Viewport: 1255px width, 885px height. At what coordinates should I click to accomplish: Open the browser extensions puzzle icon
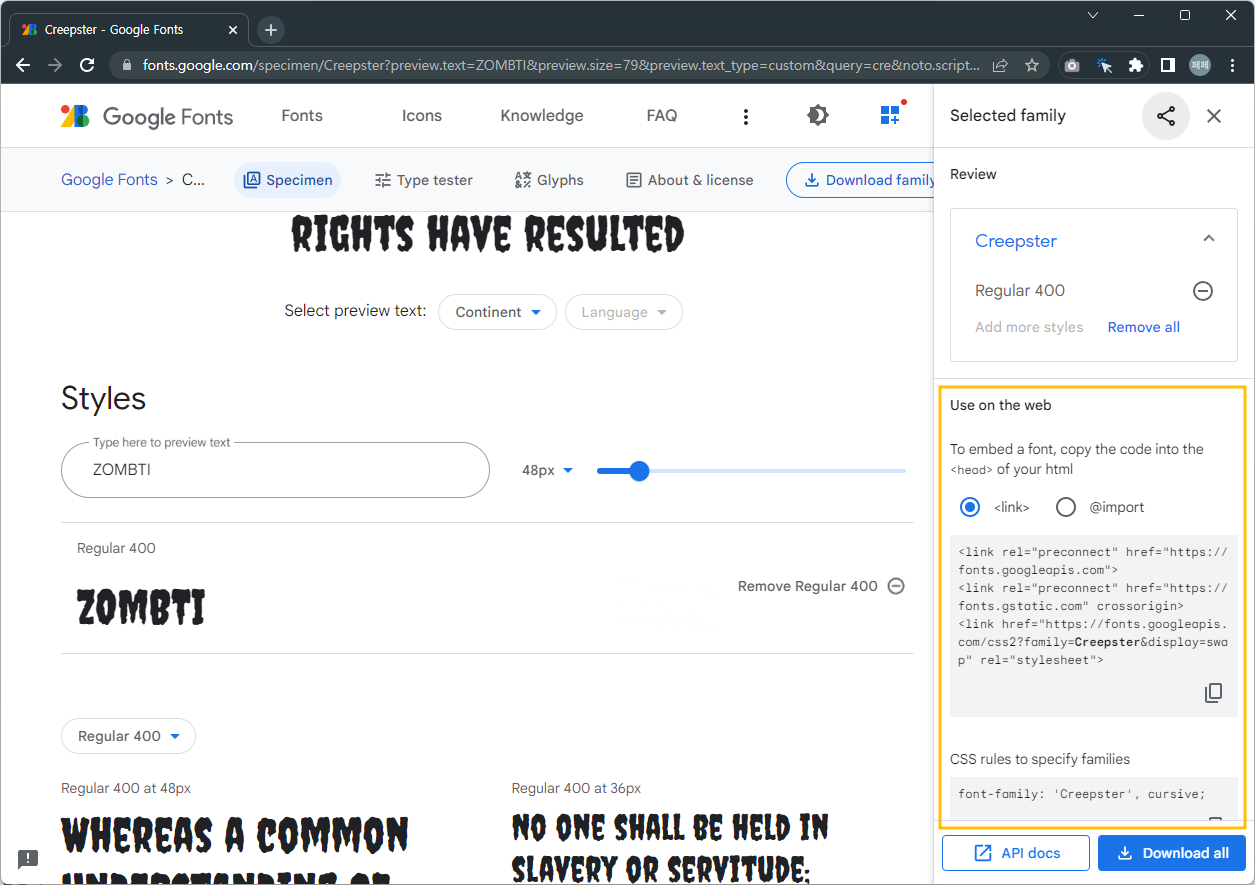pos(1136,65)
